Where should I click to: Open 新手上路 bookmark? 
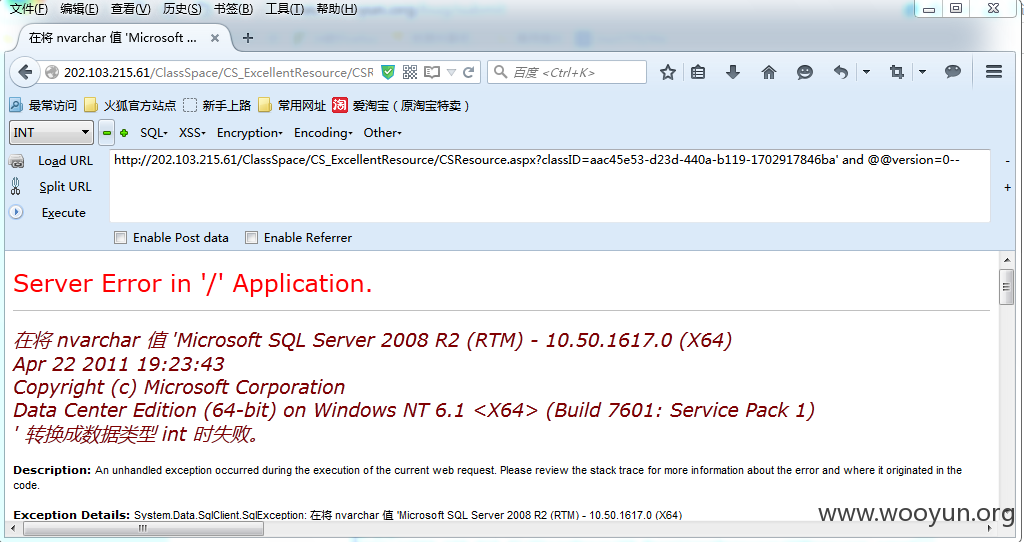[x=217, y=105]
